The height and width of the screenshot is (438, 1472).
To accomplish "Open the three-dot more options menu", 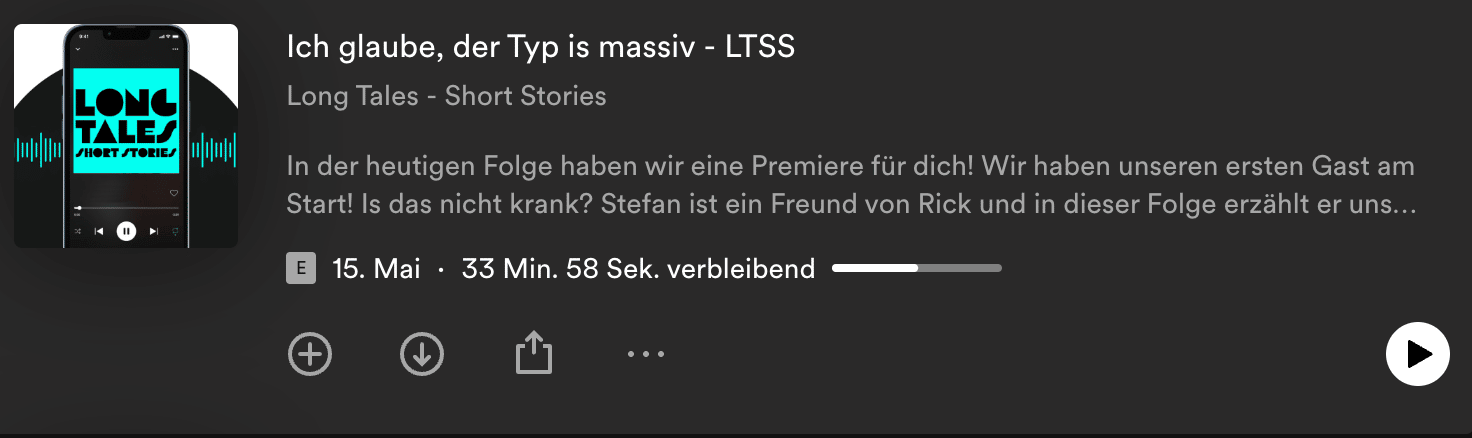I will [646, 354].
